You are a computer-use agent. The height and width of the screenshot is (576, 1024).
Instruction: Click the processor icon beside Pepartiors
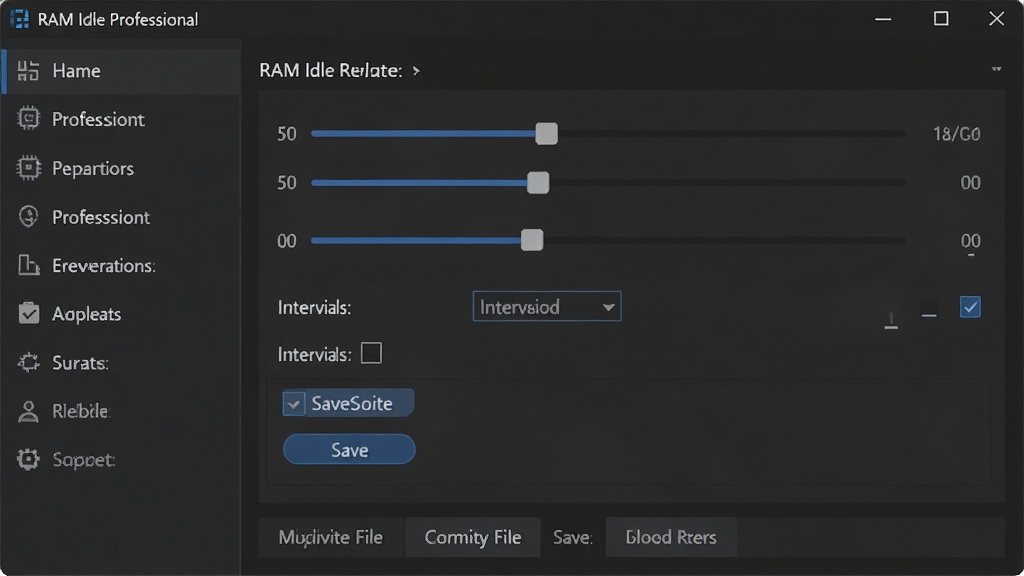point(28,168)
